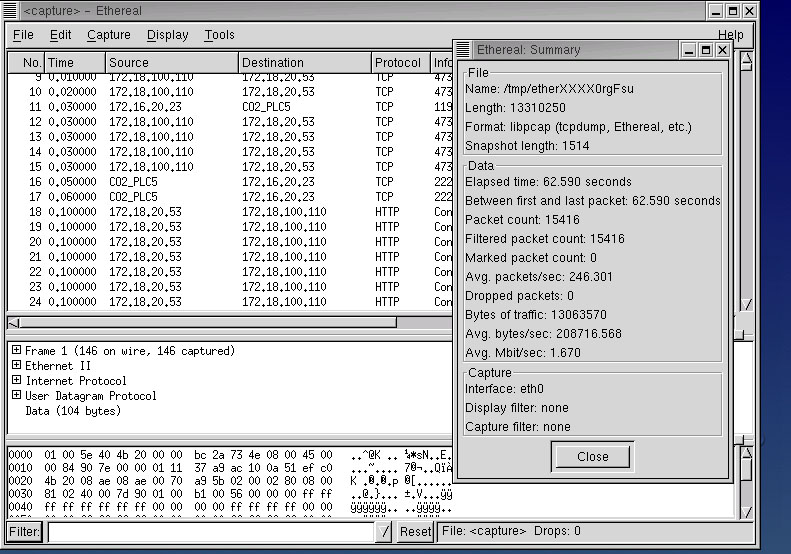Click the hex pane vertical scrollbar thumb

pyautogui.click(x=747, y=470)
